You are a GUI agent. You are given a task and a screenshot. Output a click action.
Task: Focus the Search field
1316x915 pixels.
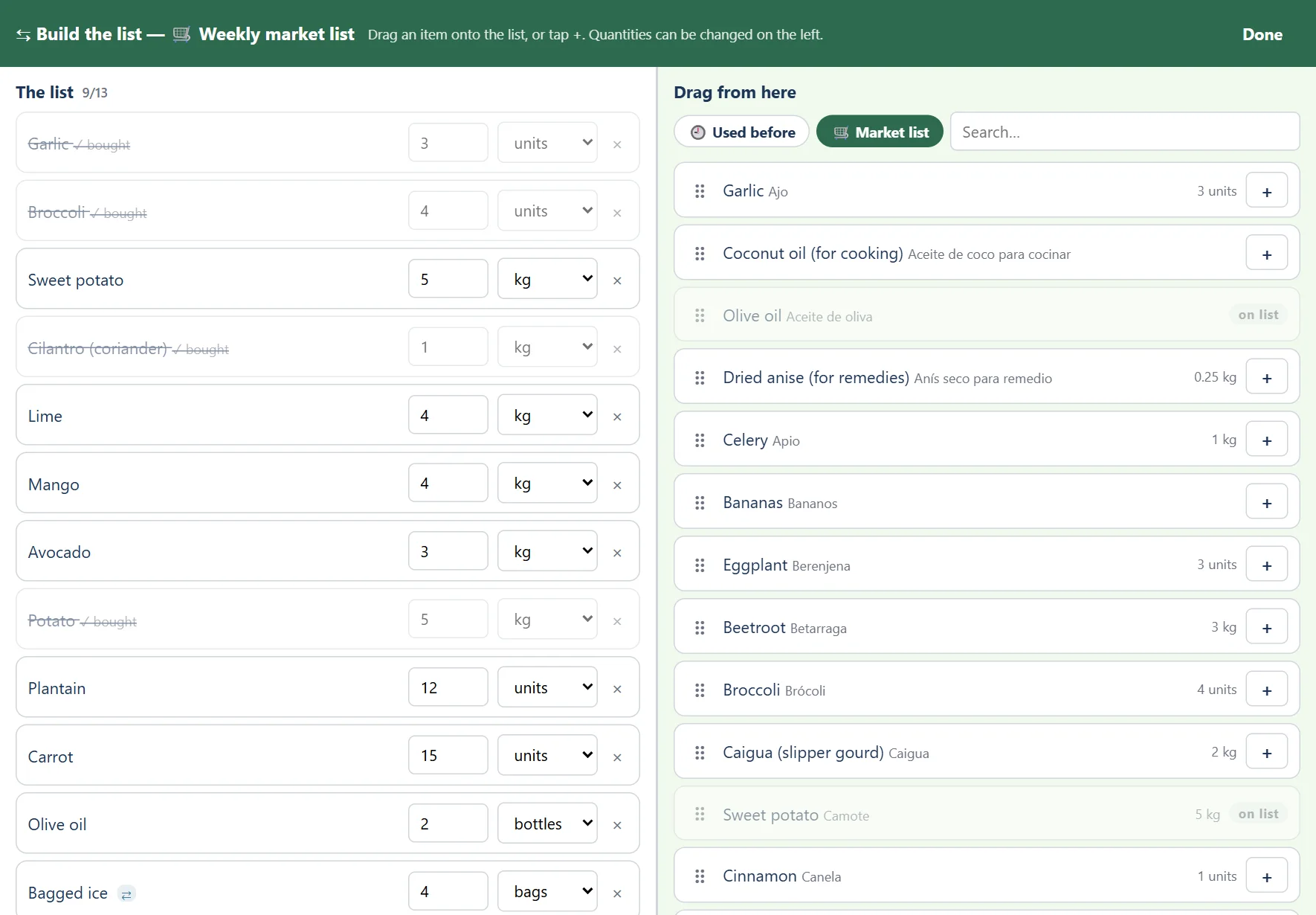[1125, 132]
